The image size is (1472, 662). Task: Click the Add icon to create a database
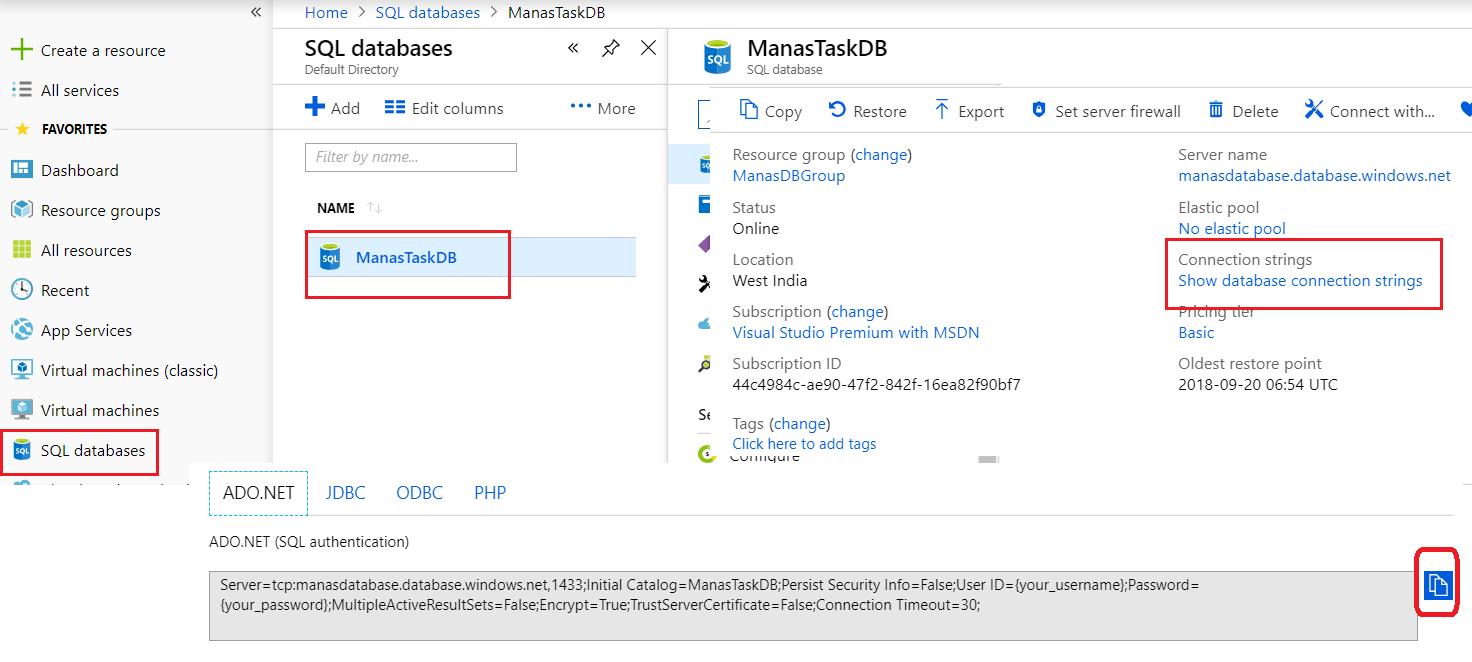coord(332,107)
